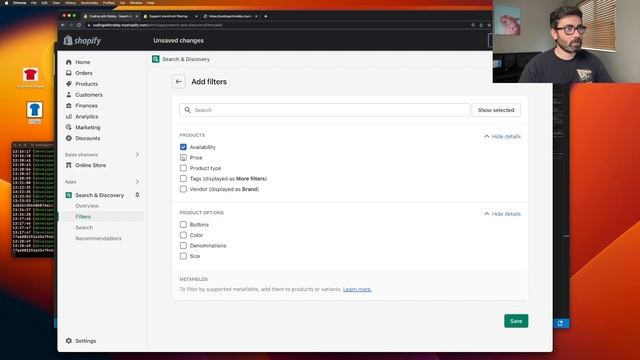Switch to the third browser tab
This screenshot has width=640, height=360.
coord(230,16)
